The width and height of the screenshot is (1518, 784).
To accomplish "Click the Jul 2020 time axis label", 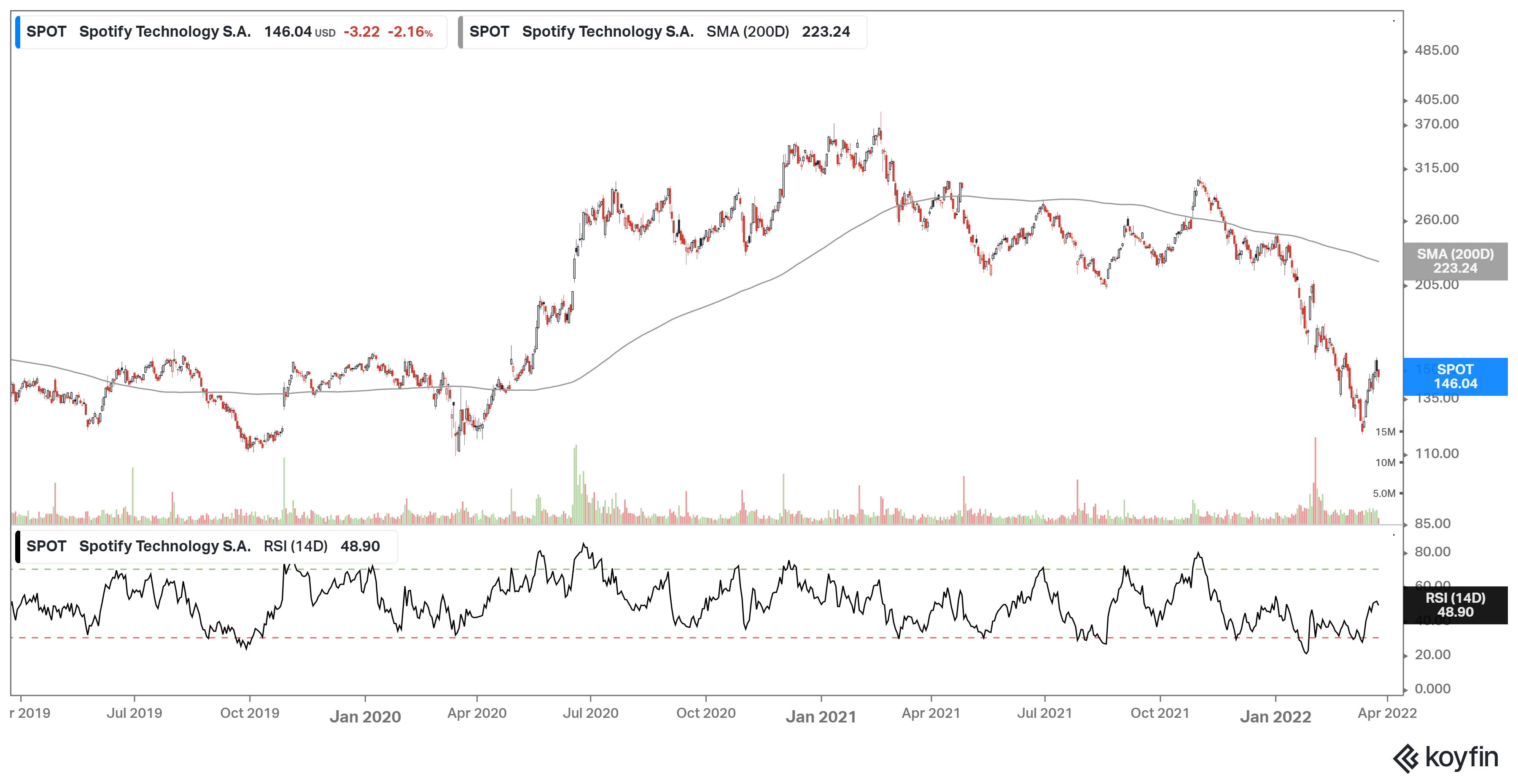I will pos(590,713).
